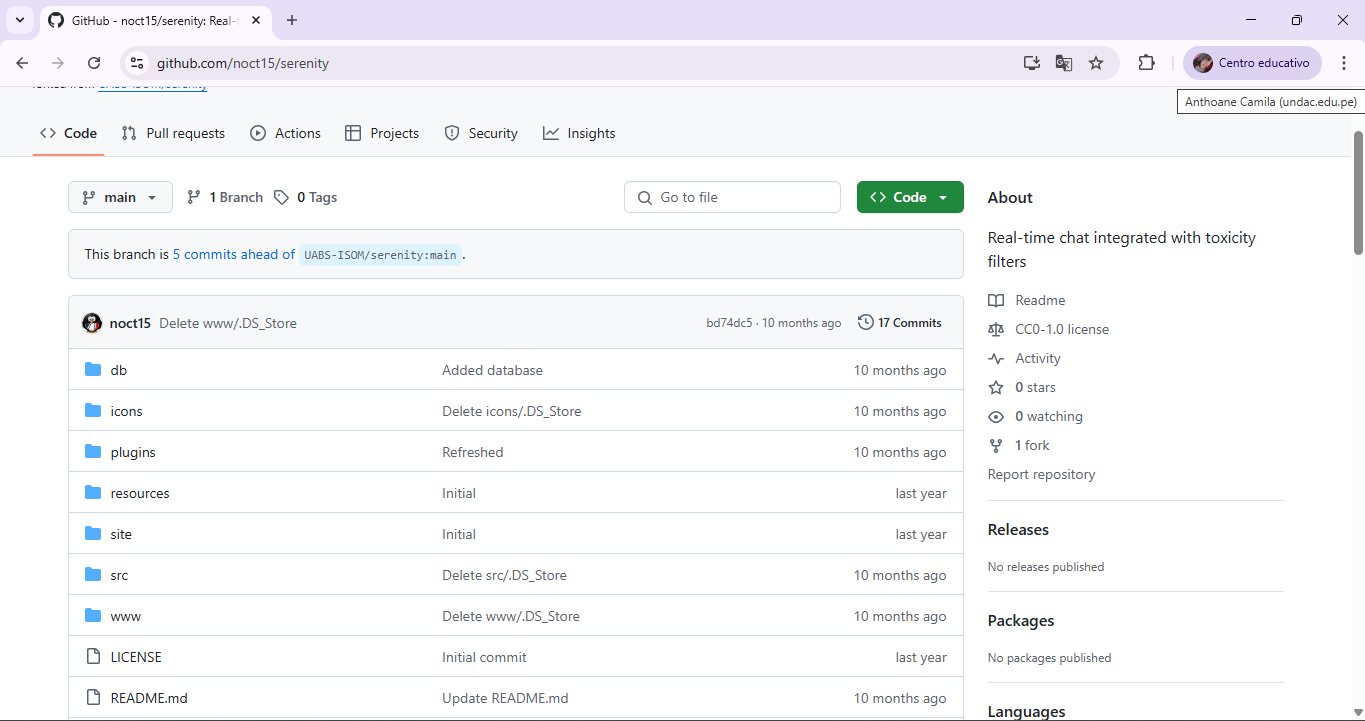Open the main branch dropdown

(120, 197)
